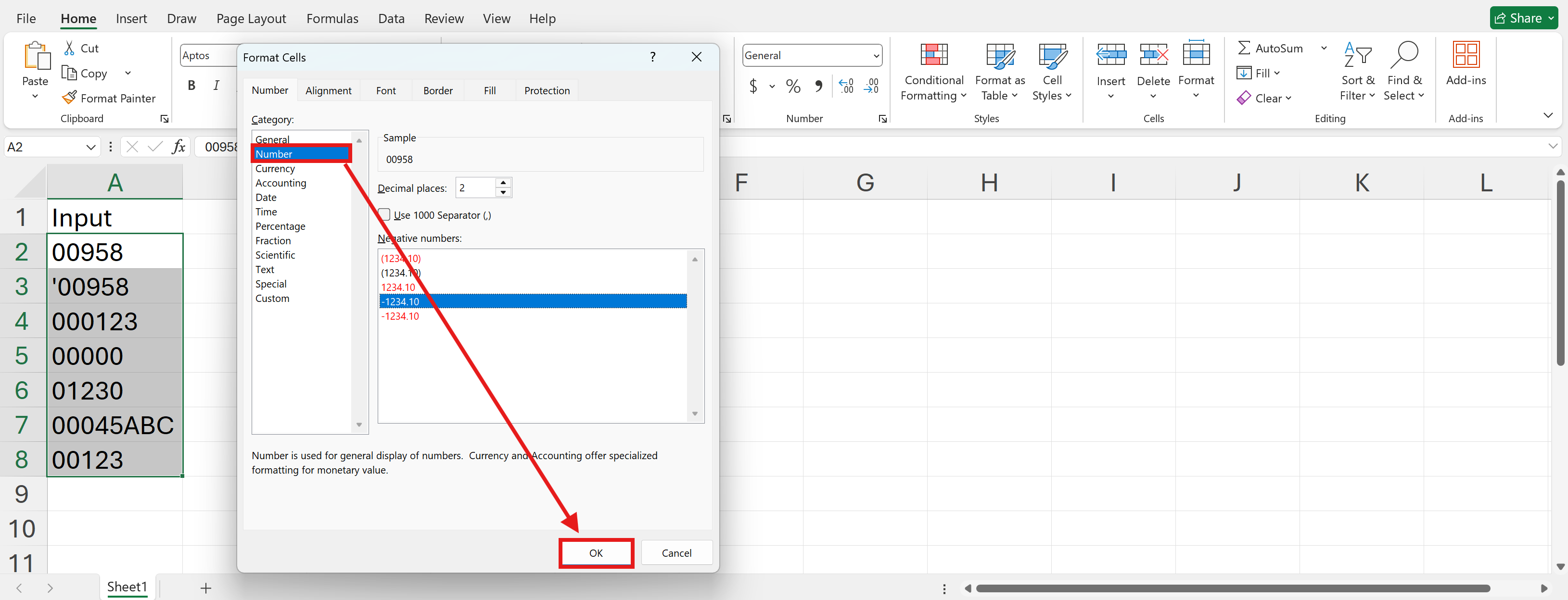The width and height of the screenshot is (1568, 600).
Task: Expand the AutoSum dropdown arrow
Action: [1323, 48]
